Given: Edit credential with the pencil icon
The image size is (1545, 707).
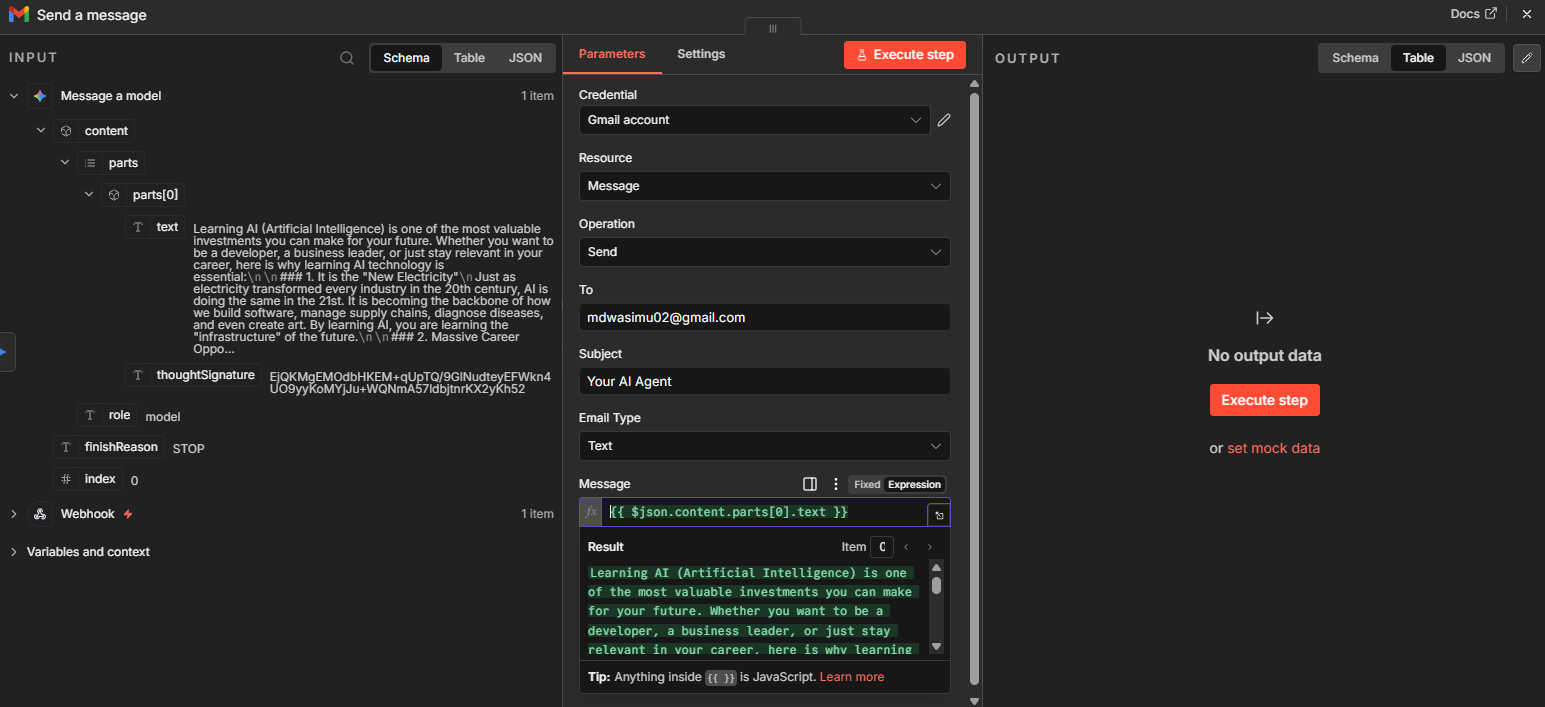Looking at the screenshot, I should pos(944,120).
